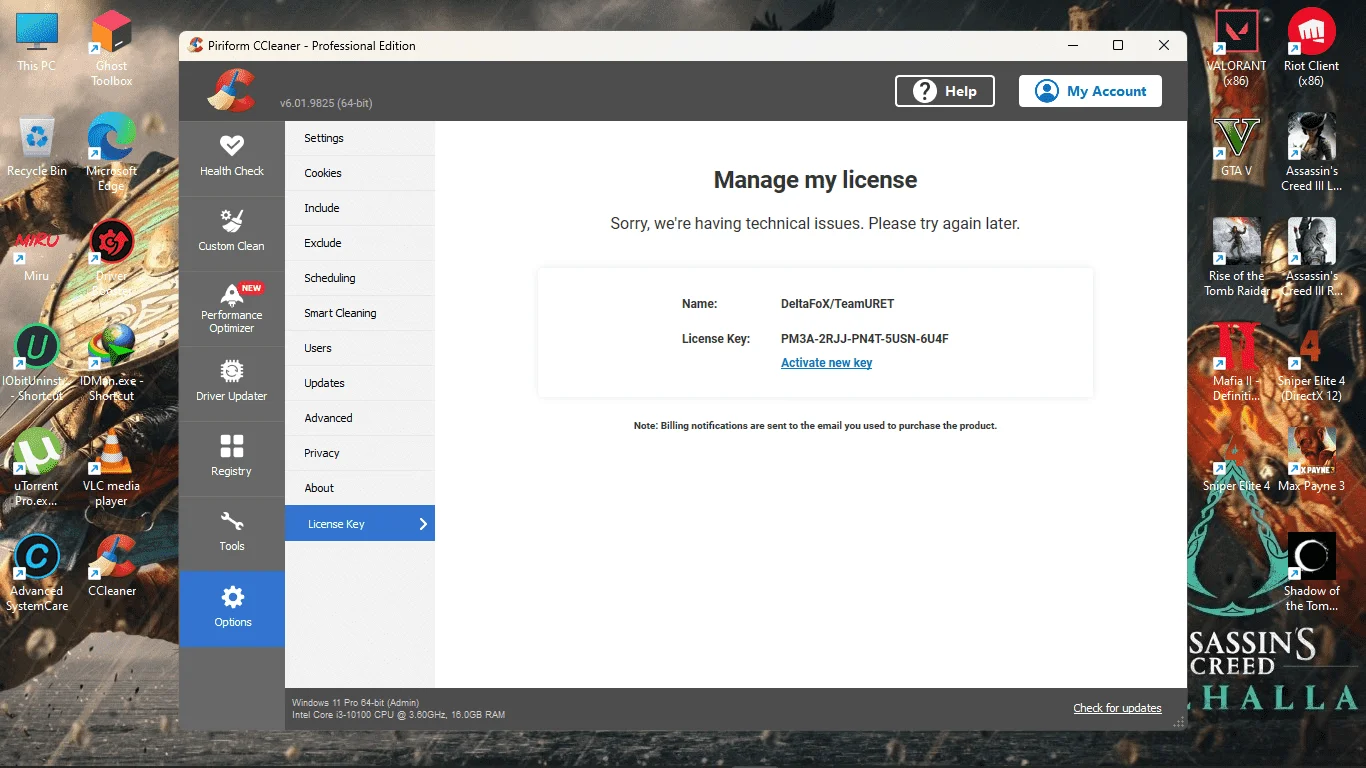
Task: Click the Manage my license heading
Action: (815, 180)
